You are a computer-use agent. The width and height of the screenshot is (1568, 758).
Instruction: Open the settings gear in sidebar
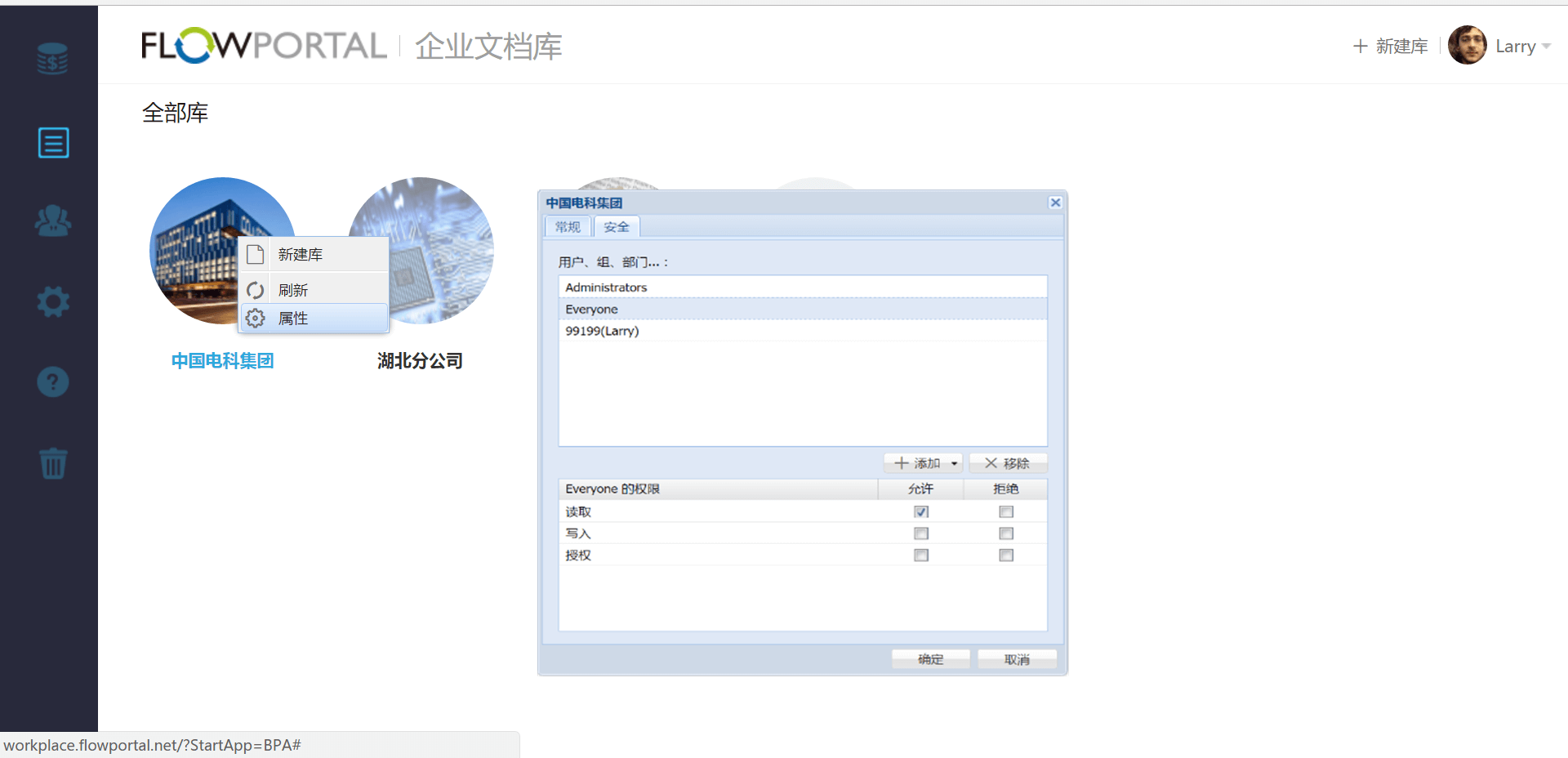(53, 302)
